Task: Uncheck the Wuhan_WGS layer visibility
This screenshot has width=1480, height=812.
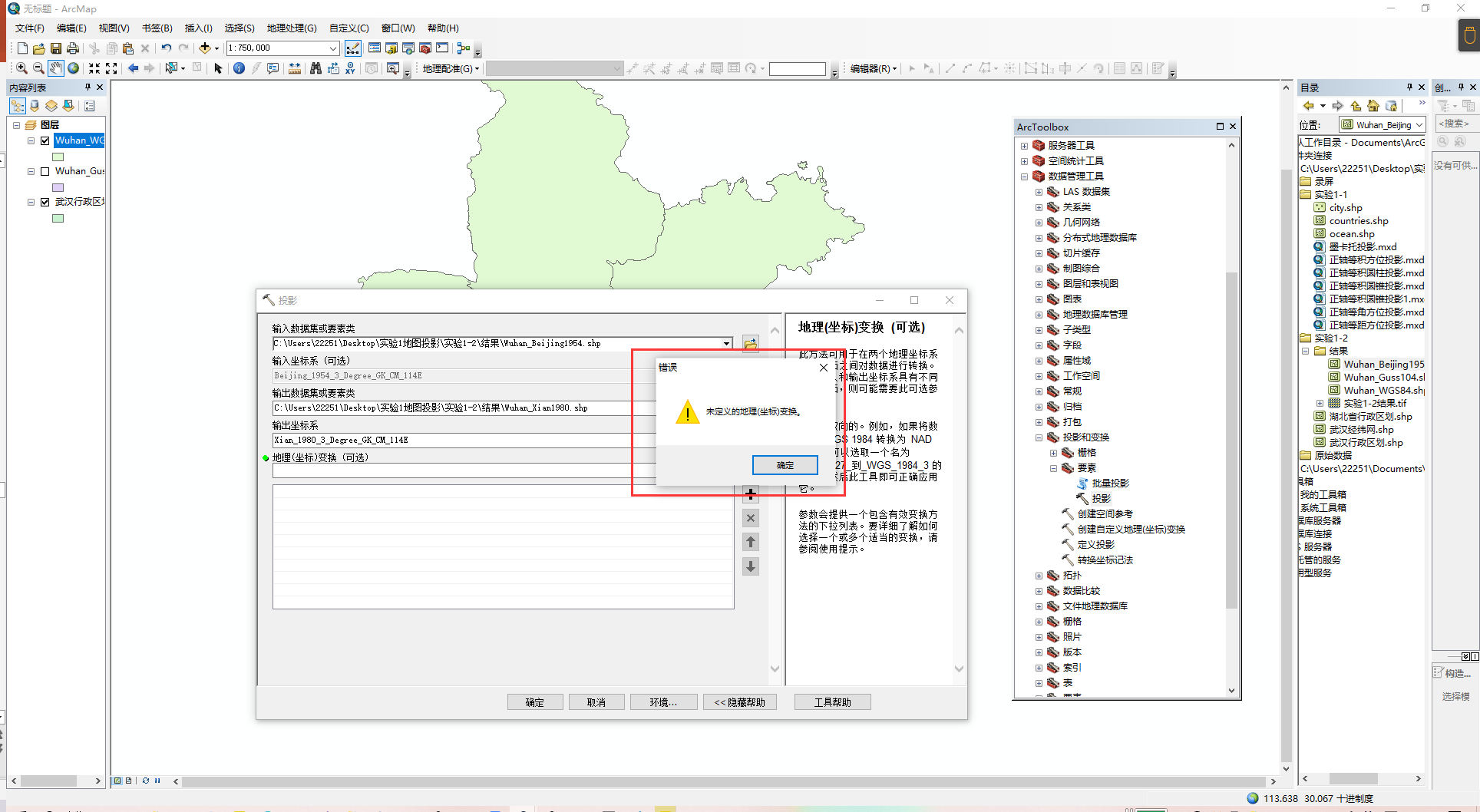Action: click(x=45, y=140)
